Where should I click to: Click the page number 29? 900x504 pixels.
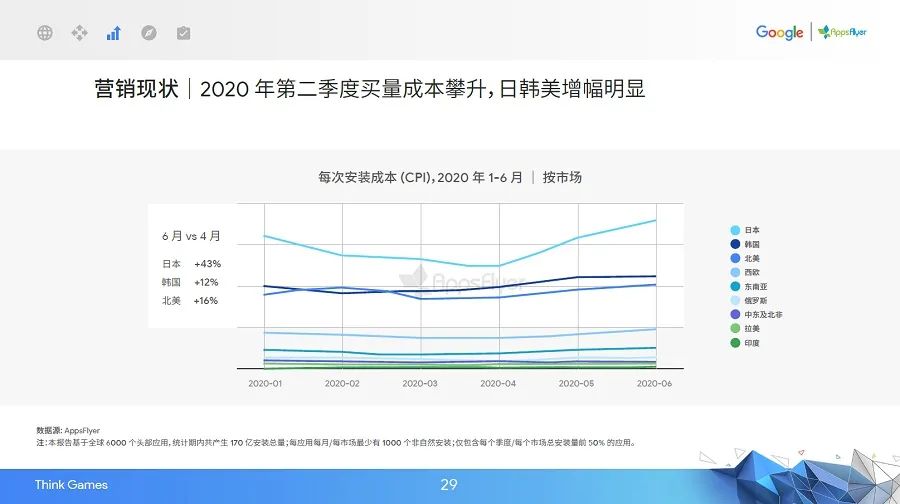pyautogui.click(x=449, y=485)
